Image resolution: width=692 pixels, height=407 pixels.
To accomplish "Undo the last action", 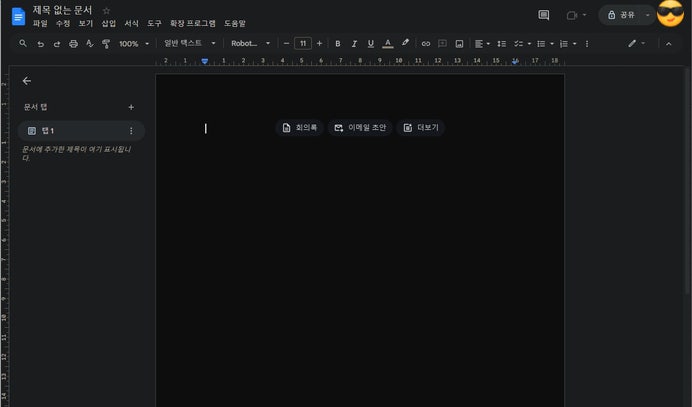I will pos(41,44).
